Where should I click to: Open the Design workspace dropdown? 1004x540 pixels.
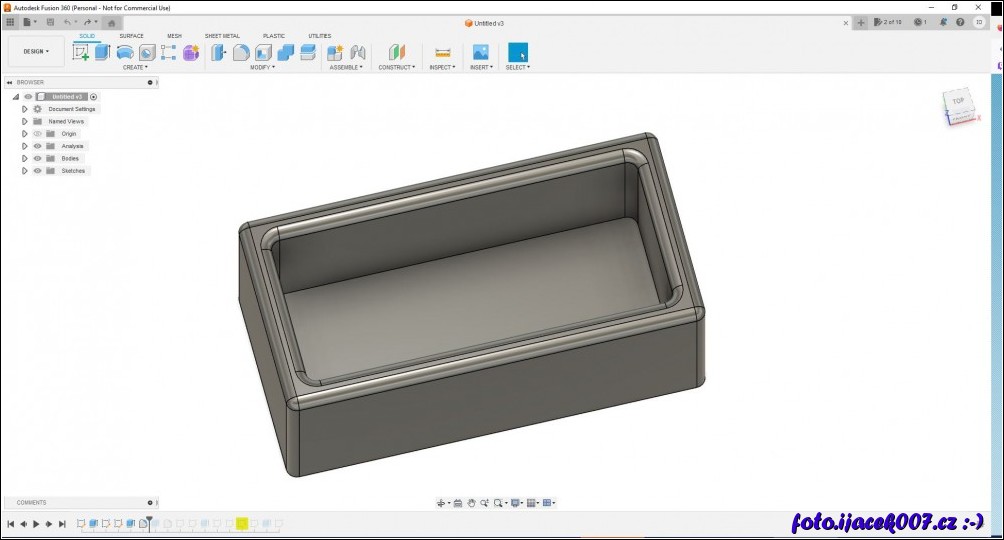(36, 51)
